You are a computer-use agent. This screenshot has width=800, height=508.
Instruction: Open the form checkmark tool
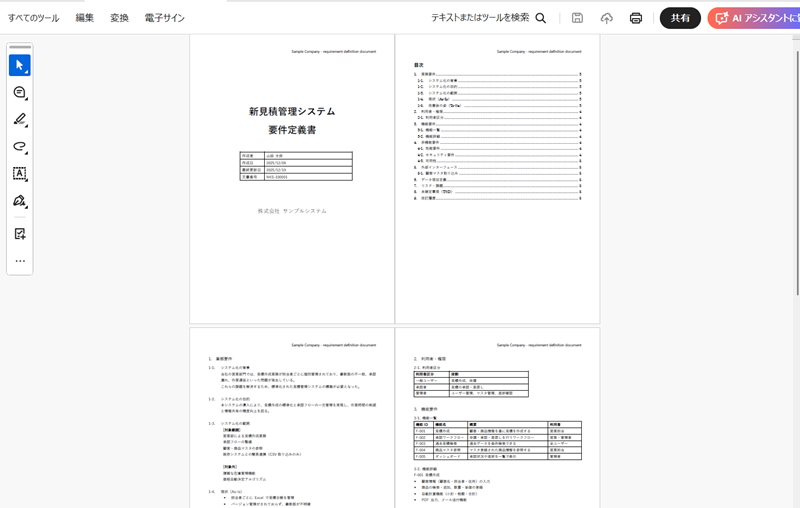[x=20, y=234]
